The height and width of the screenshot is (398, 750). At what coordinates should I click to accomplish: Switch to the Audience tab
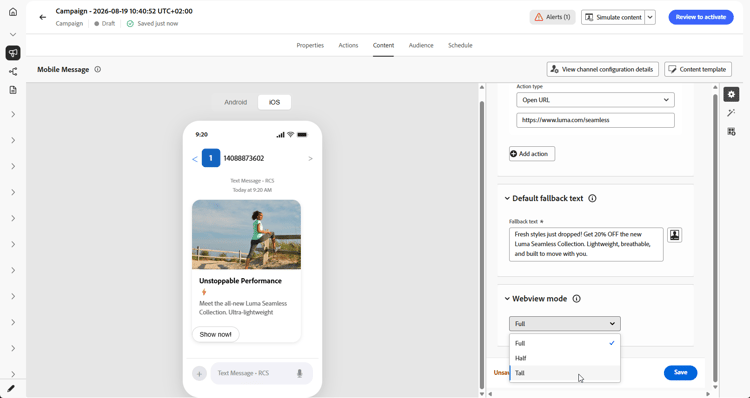coord(421,45)
